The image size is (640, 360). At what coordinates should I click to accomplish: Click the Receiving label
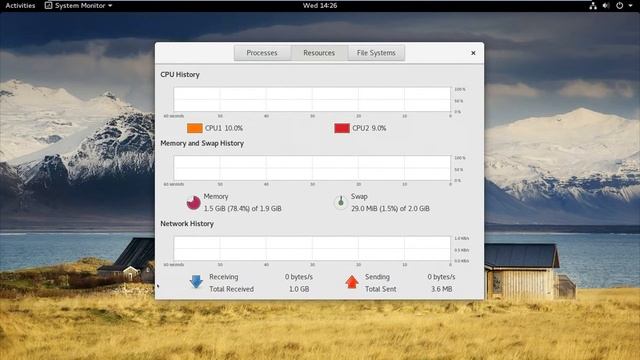224,277
